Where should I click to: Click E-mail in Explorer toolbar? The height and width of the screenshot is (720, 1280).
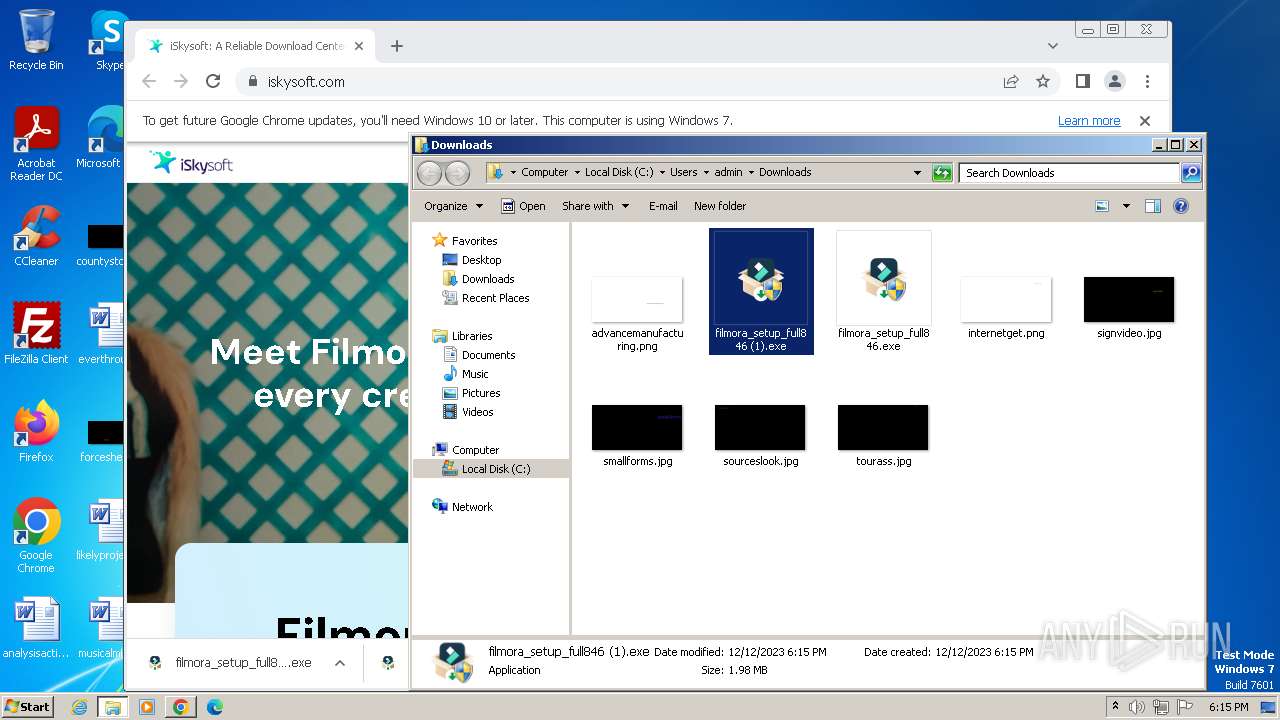click(x=663, y=206)
